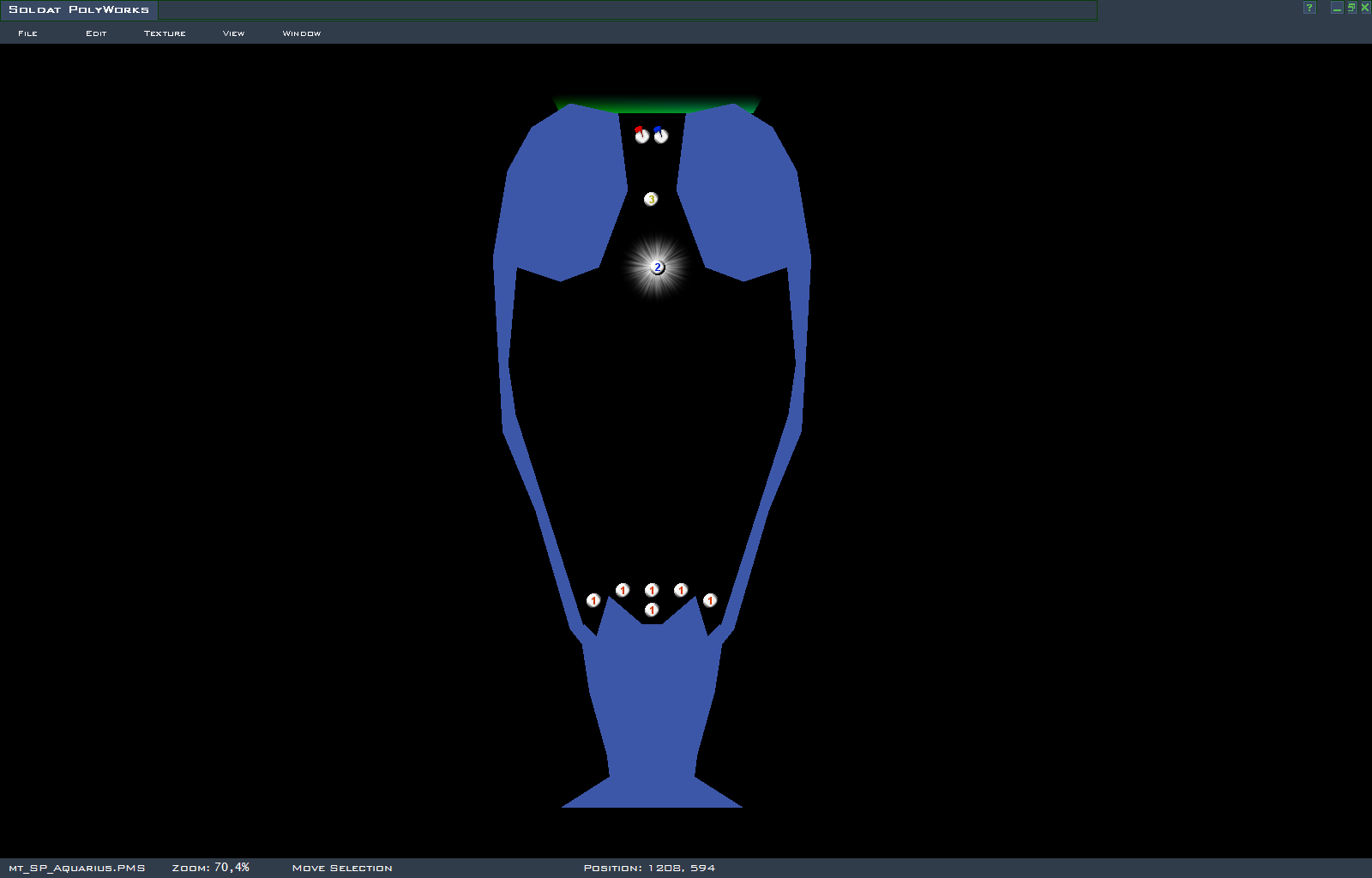Open the Texture menu

165,33
